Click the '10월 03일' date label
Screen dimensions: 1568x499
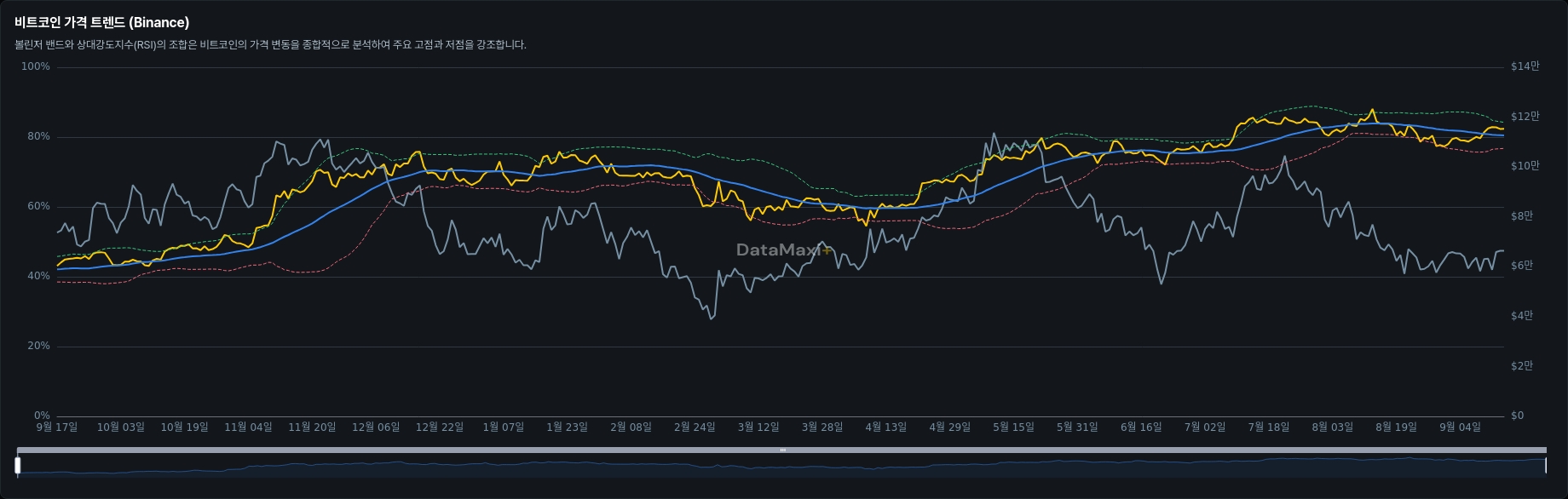pos(121,427)
